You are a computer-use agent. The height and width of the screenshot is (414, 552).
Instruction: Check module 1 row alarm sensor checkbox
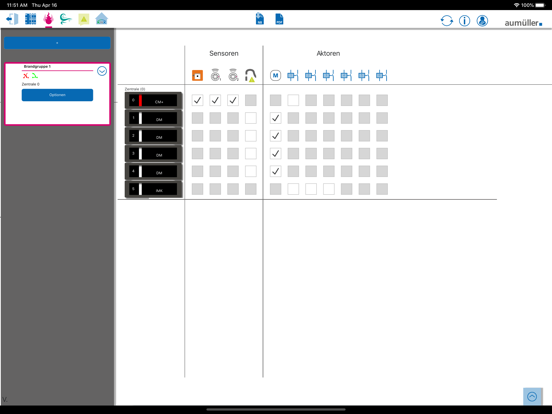pyautogui.click(x=251, y=118)
